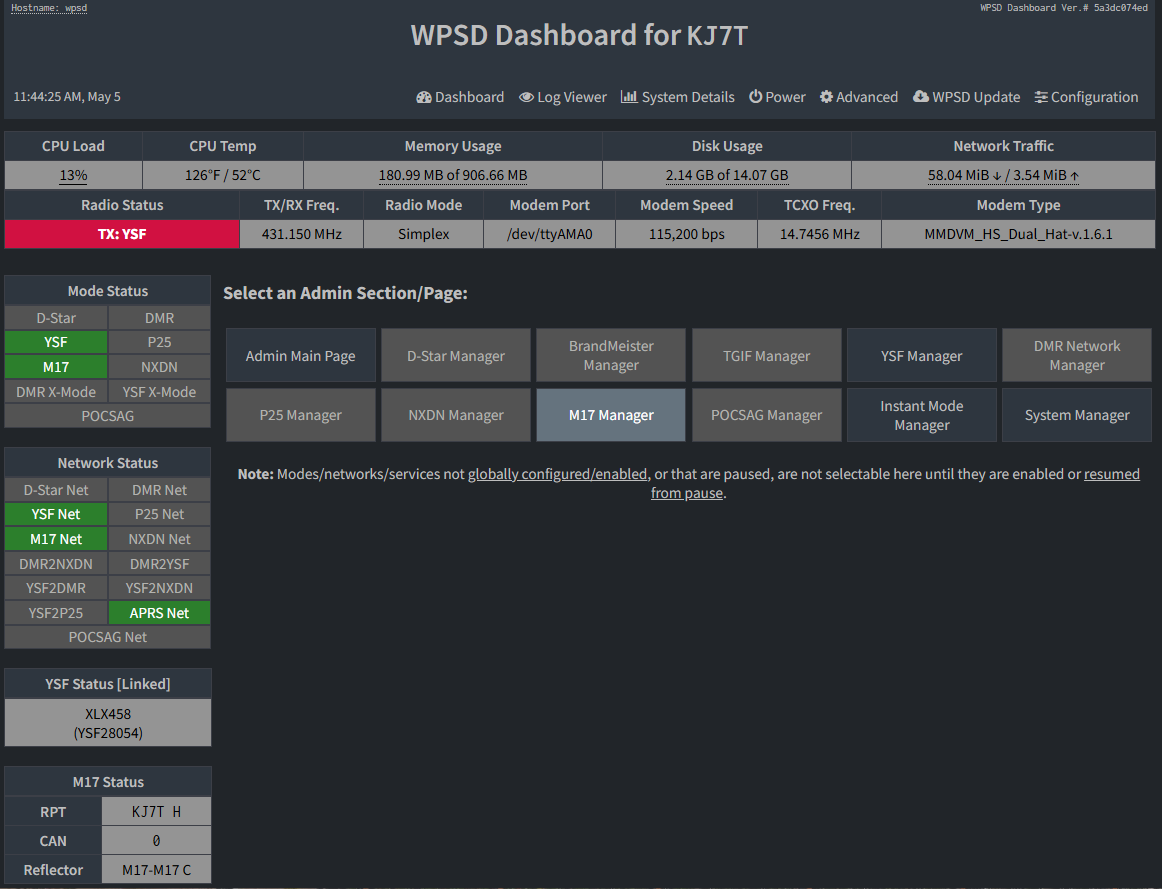Open the YSF Manager section
The image size is (1162, 889).
point(921,356)
